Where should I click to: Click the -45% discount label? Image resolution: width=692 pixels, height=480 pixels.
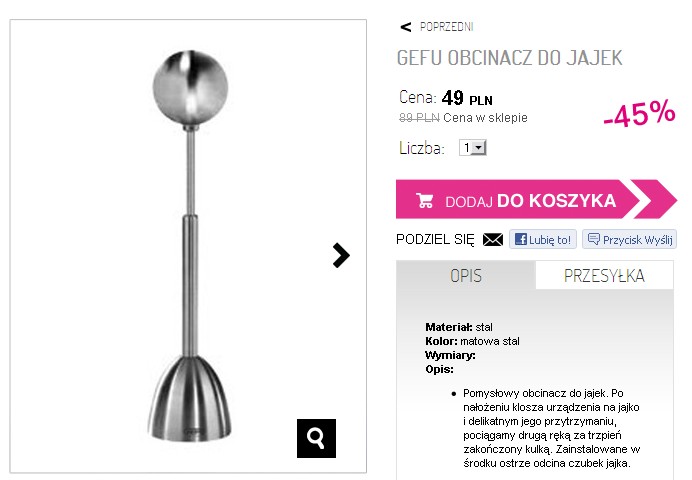coord(639,113)
